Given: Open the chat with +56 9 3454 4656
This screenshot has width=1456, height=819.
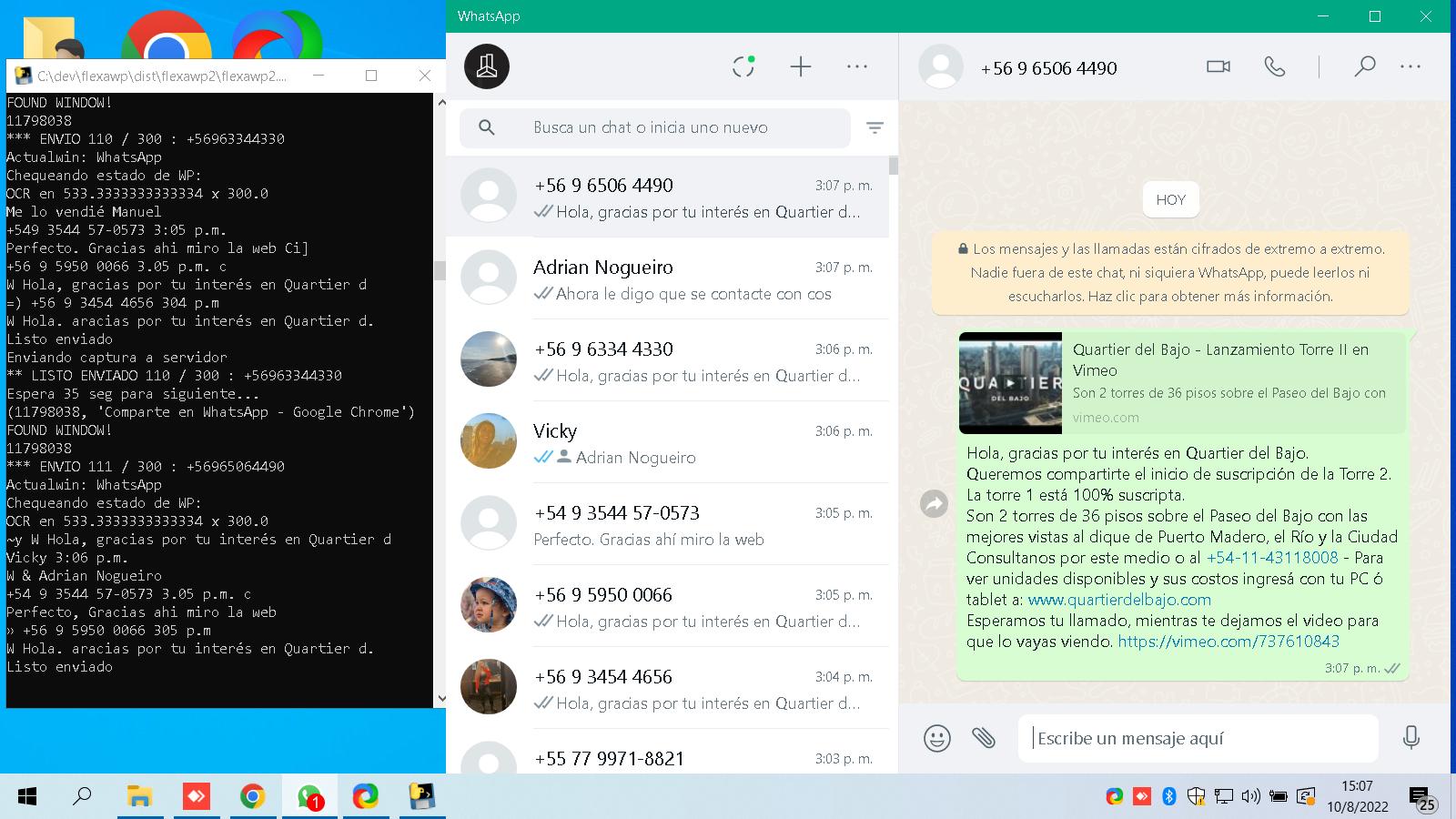Looking at the screenshot, I should pyautogui.click(x=667, y=689).
